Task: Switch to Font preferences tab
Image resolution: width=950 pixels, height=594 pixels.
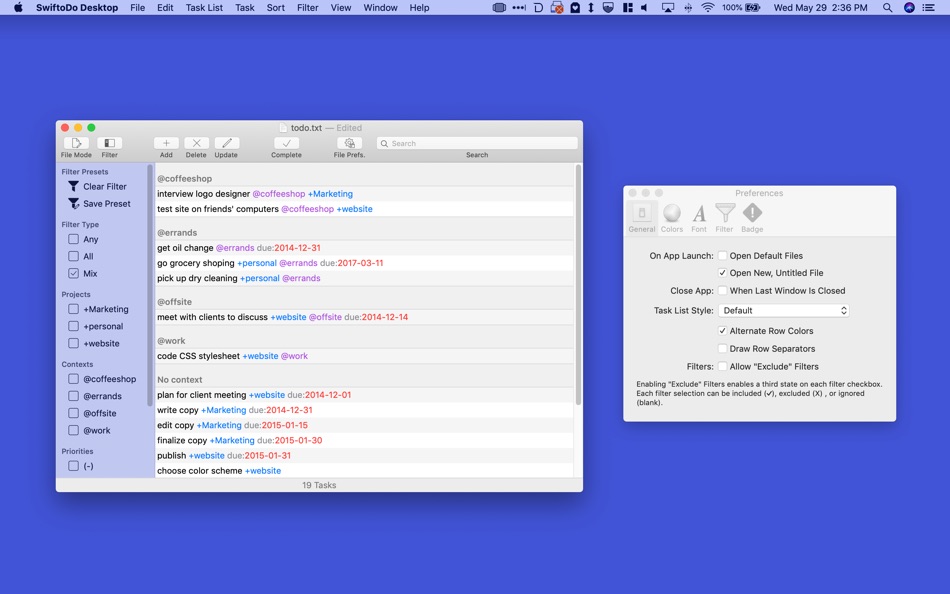Action: pos(699,214)
